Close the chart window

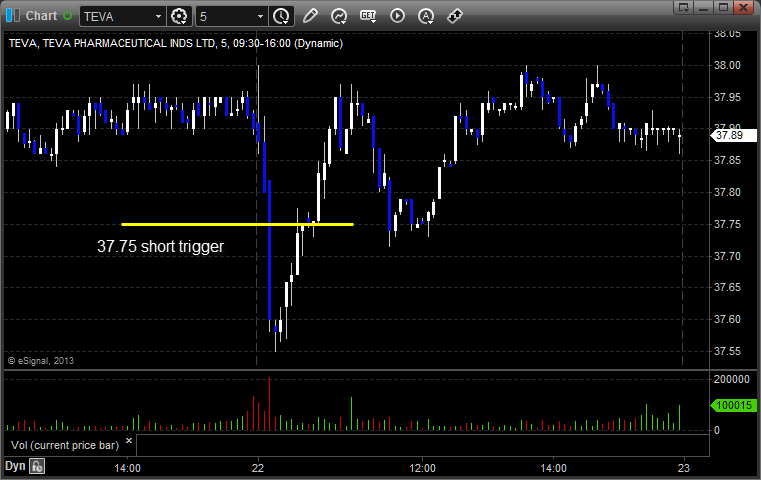(x=743, y=7)
